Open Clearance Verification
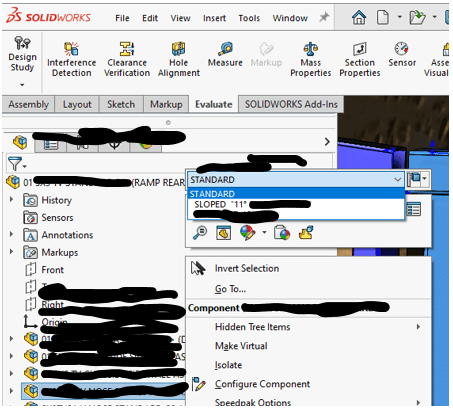This screenshot has width=453, height=409. pyautogui.click(x=127, y=59)
